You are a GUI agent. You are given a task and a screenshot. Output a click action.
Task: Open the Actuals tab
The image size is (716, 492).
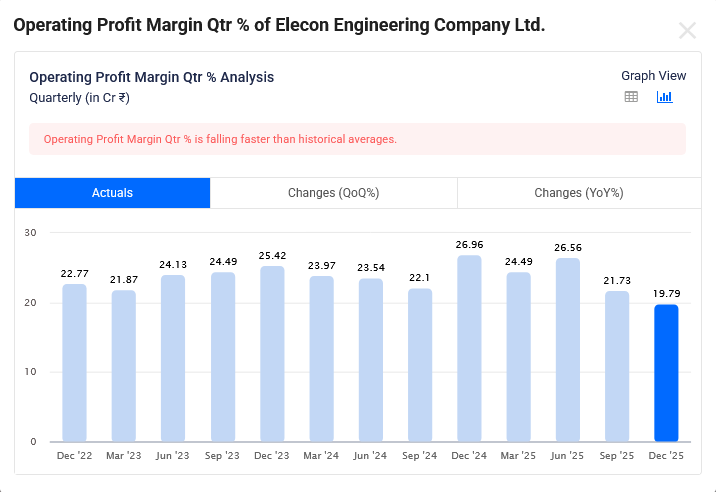point(112,193)
